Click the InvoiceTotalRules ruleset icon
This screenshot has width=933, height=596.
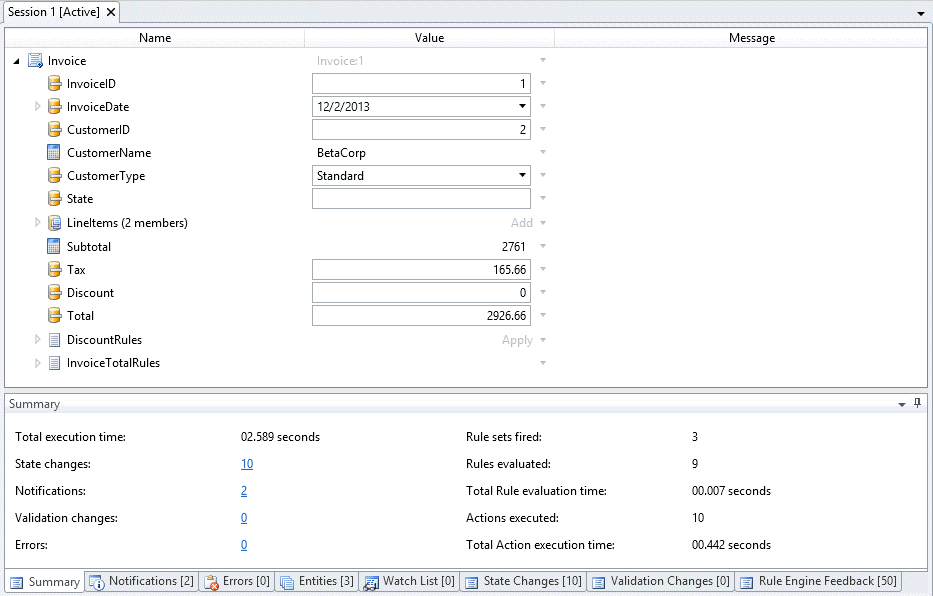[x=55, y=363]
